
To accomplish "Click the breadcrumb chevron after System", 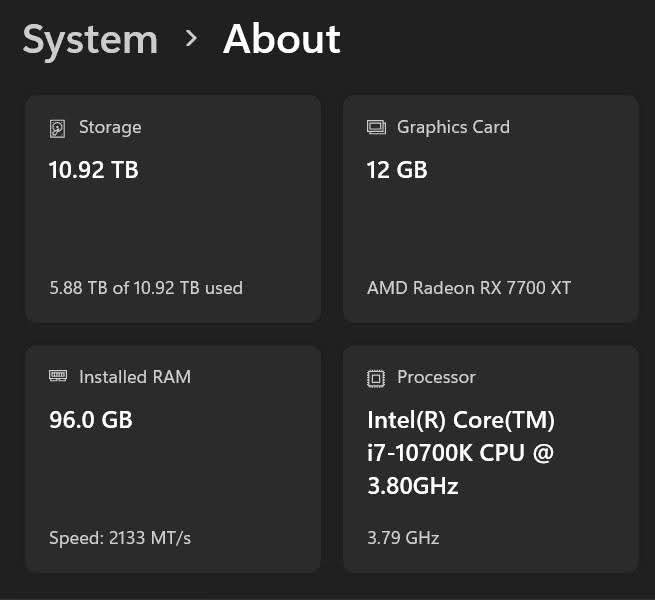I will pos(191,38).
